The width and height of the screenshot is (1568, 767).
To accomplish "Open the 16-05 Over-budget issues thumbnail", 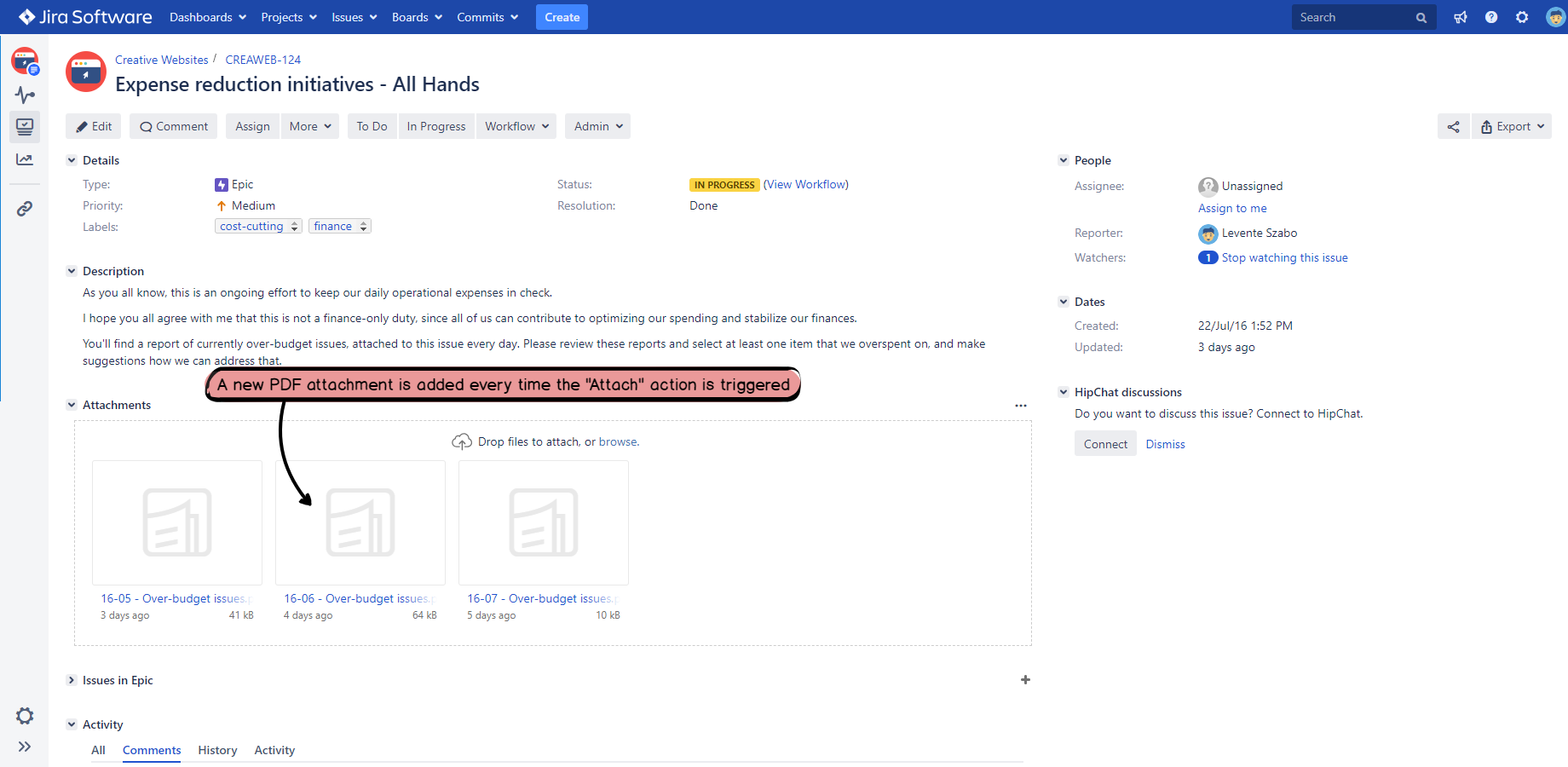I will [177, 522].
